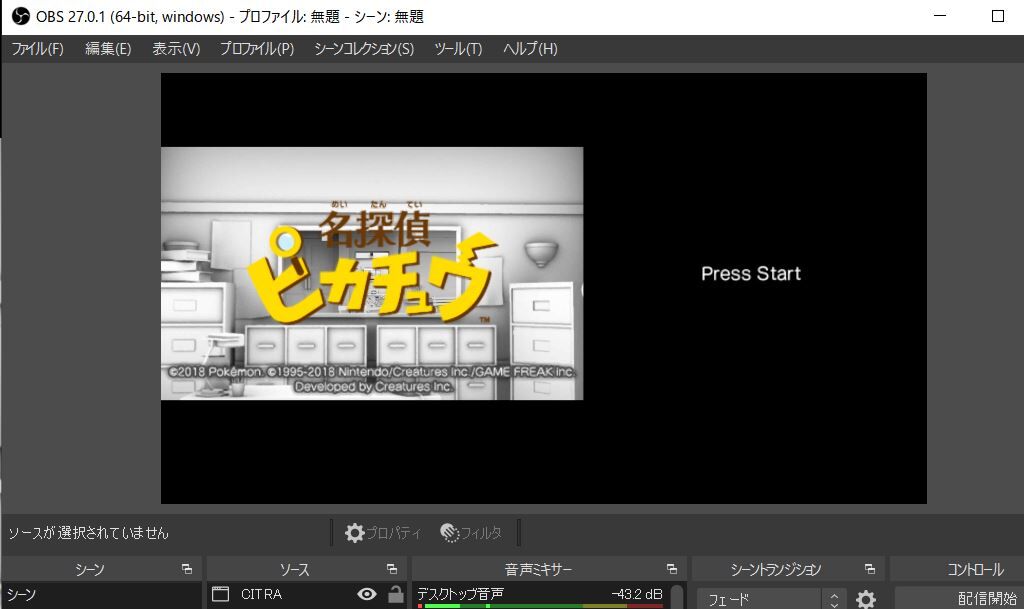This screenshot has height=609, width=1024.
Task: Maximize the OBS window
Action: click(x=997, y=16)
